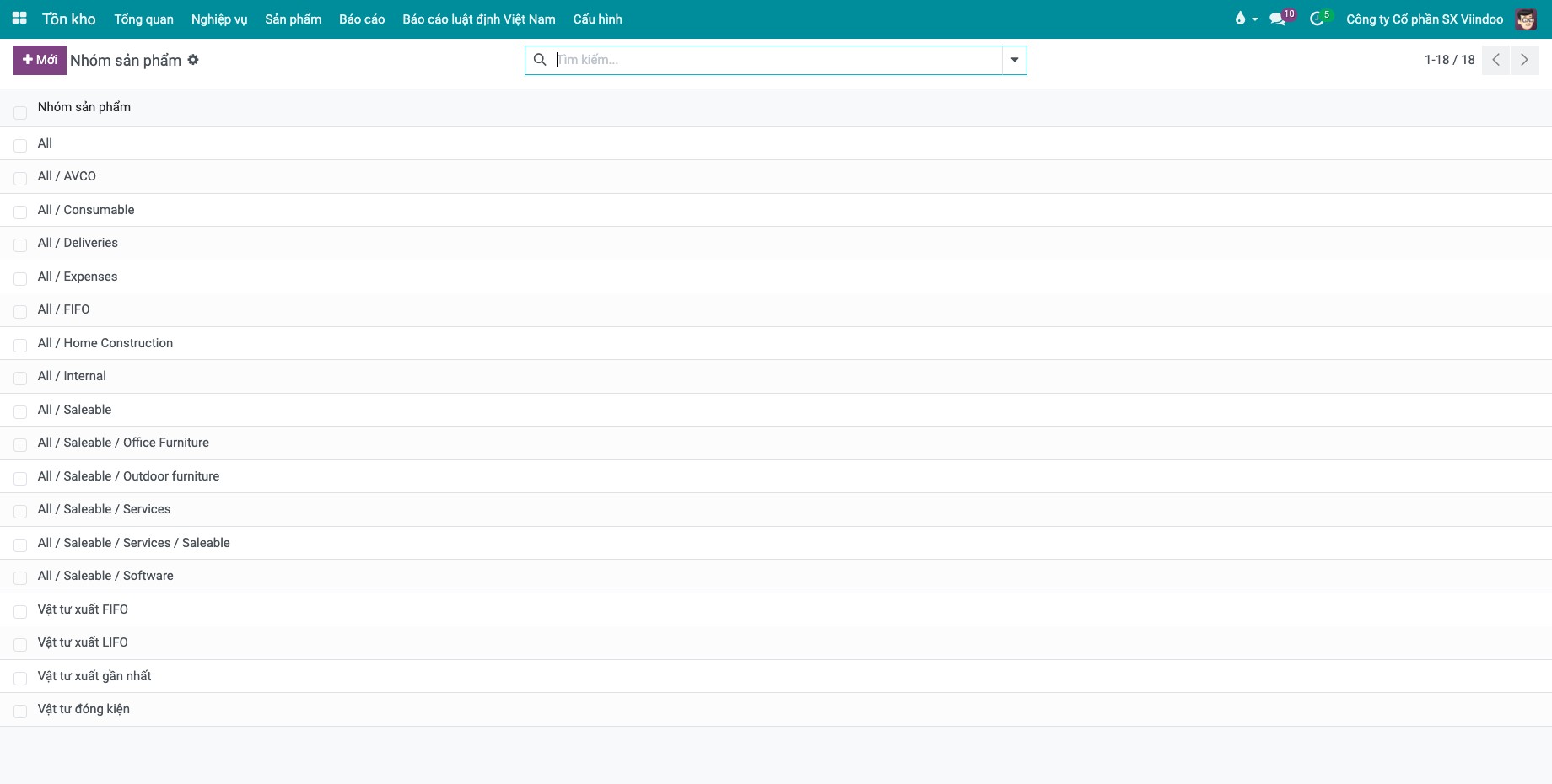This screenshot has height=784, width=1552.
Task: Open All / Home Construction category
Action: tap(776, 343)
